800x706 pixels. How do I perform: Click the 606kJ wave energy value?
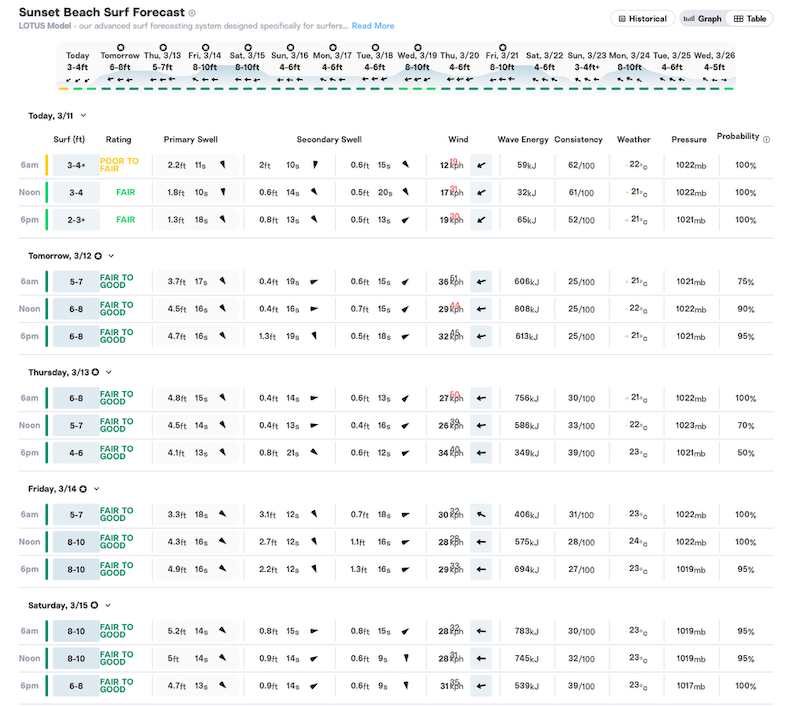tap(527, 282)
